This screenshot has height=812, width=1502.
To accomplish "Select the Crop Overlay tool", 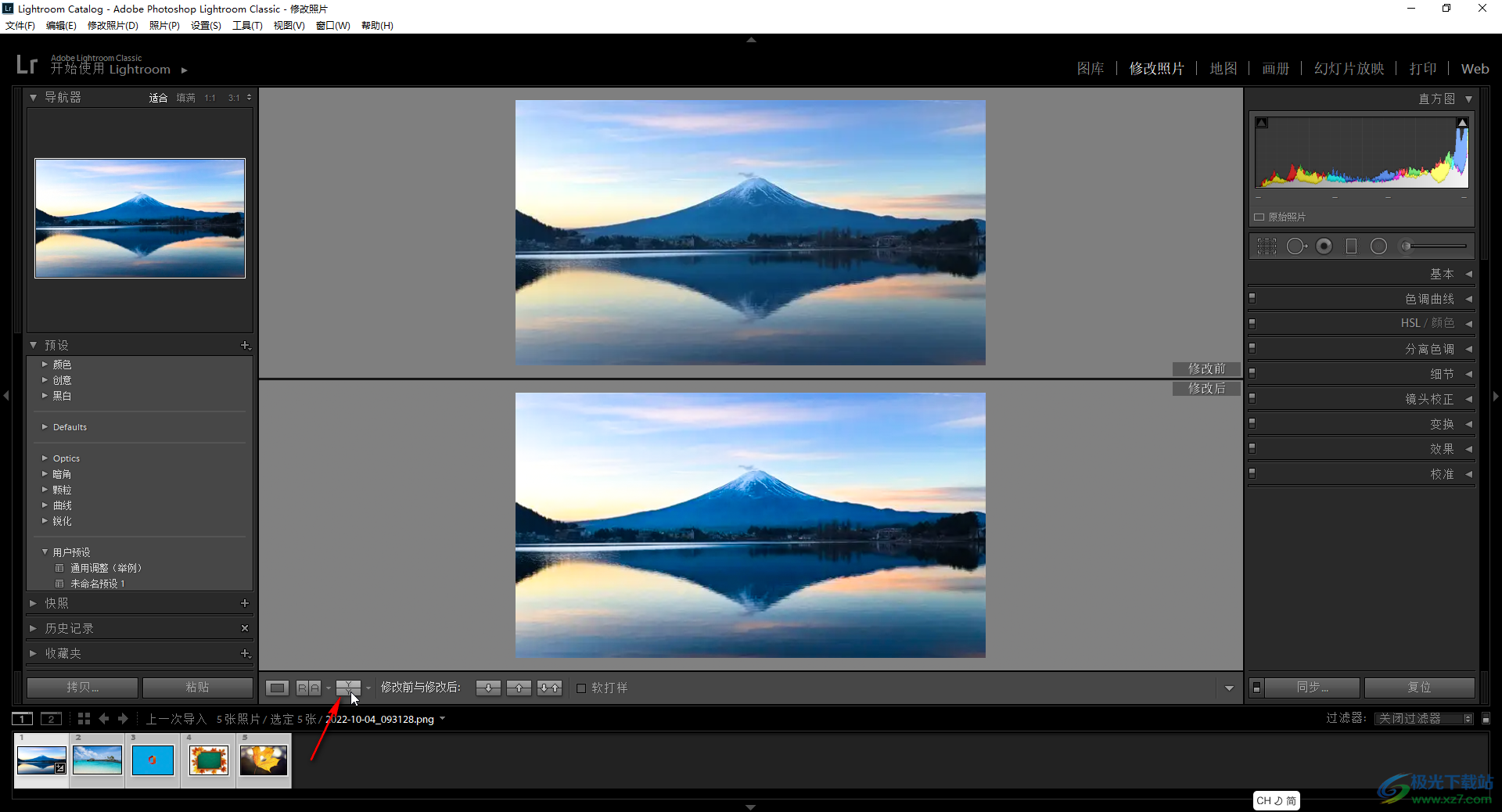I will tap(1267, 246).
